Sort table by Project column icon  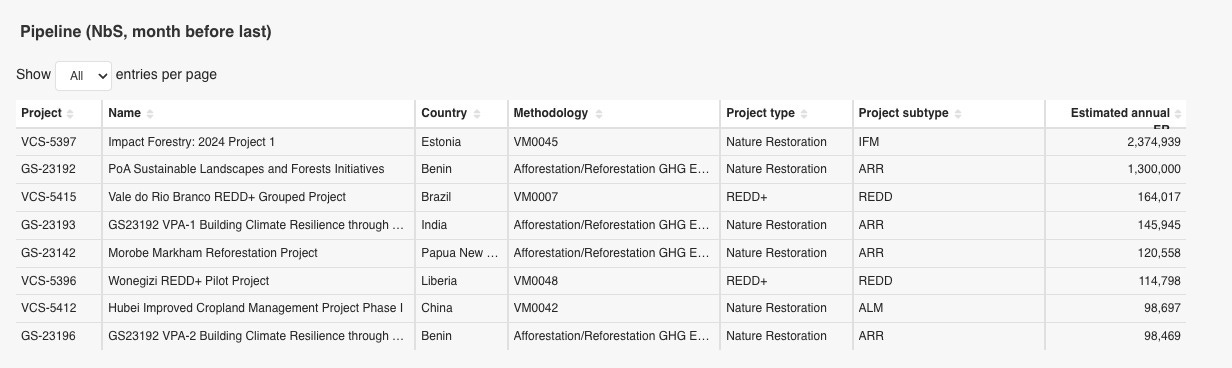(70, 114)
